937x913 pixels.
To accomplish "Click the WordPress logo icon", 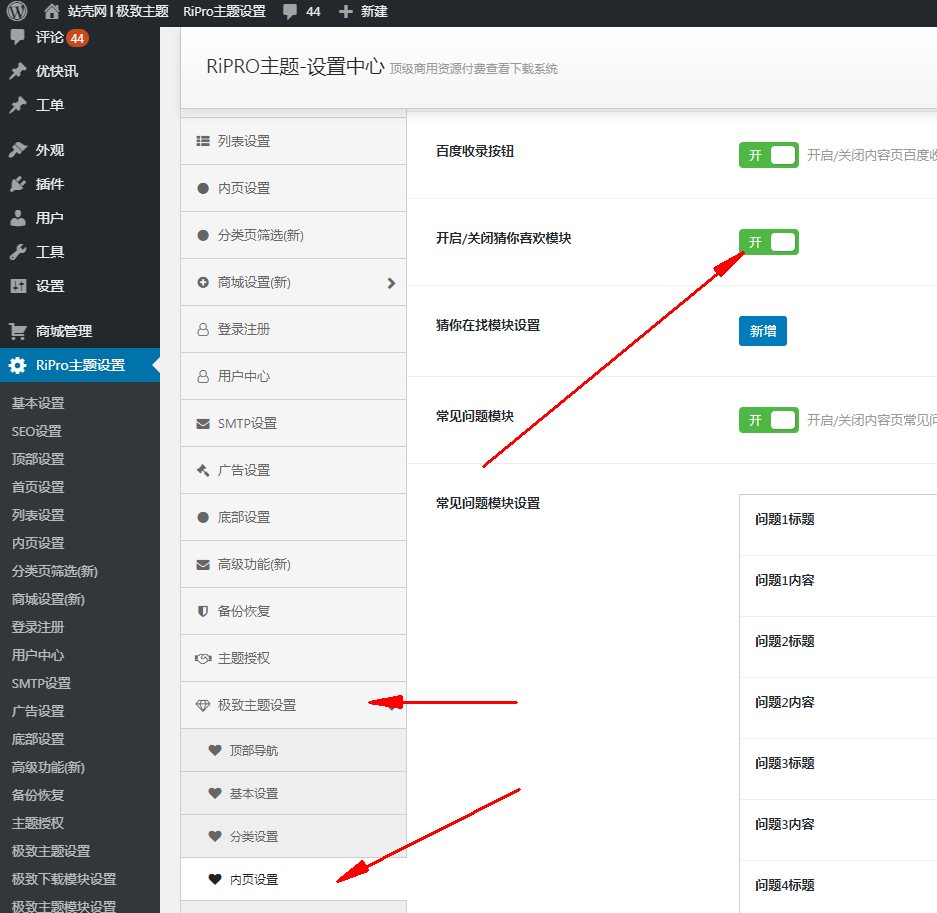I will click(17, 11).
